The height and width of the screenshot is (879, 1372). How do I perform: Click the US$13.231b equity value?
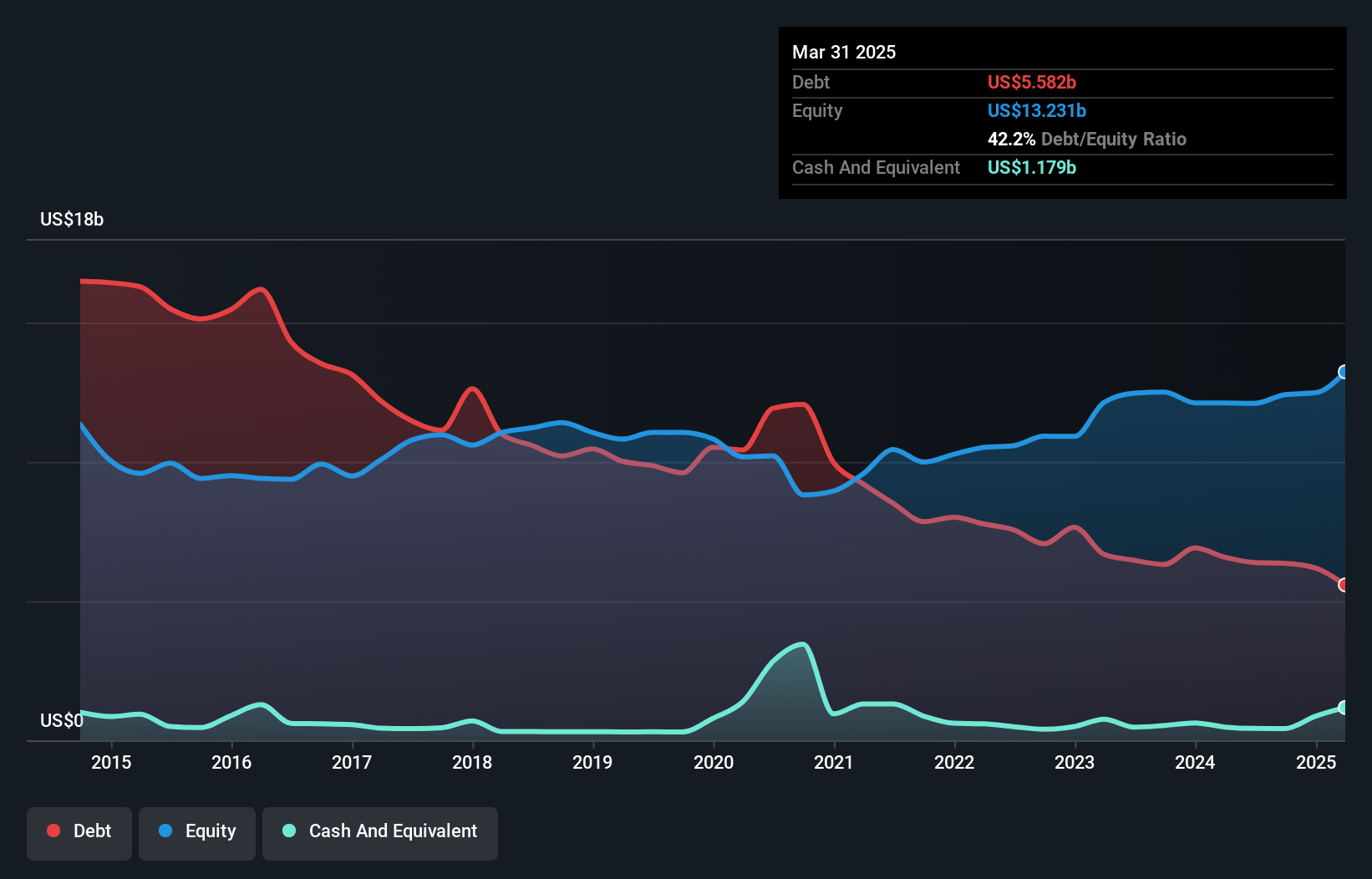click(x=1037, y=110)
